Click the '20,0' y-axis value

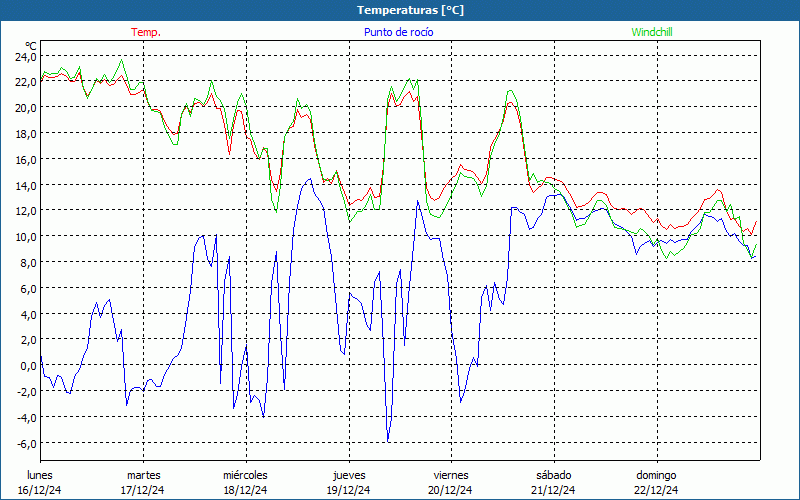click(x=26, y=108)
